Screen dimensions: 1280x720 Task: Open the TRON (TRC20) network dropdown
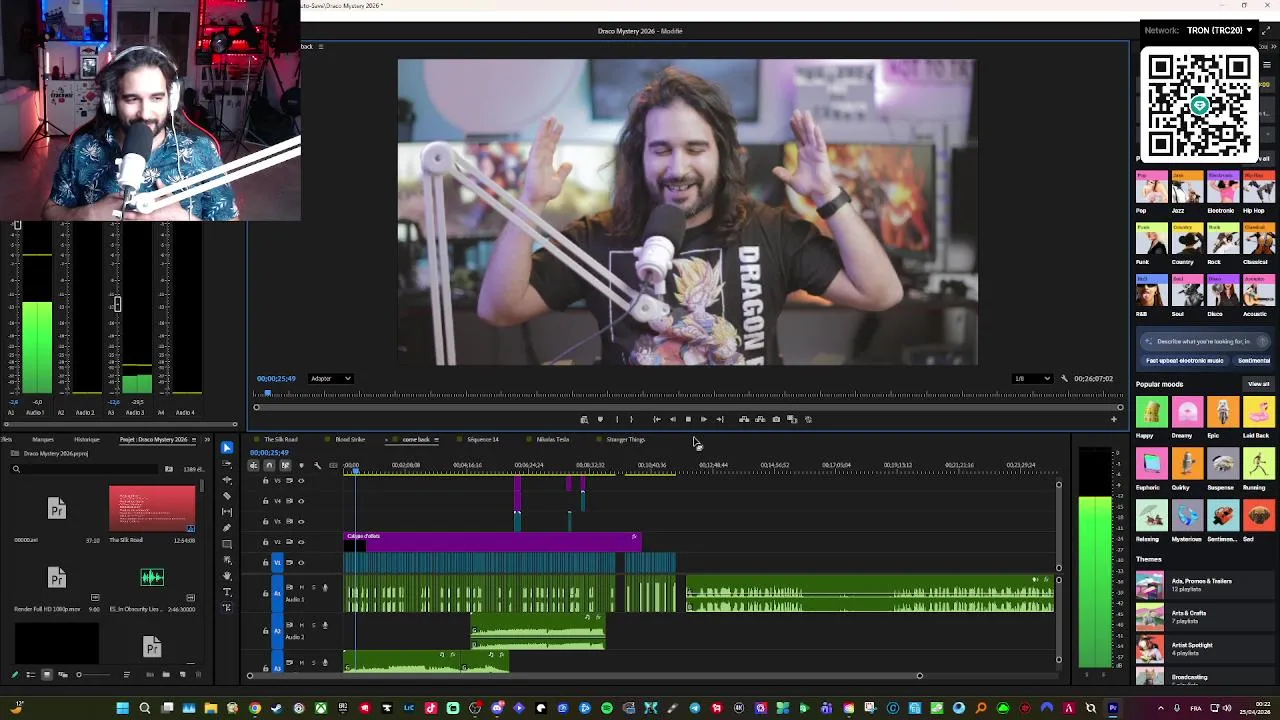[1219, 30]
